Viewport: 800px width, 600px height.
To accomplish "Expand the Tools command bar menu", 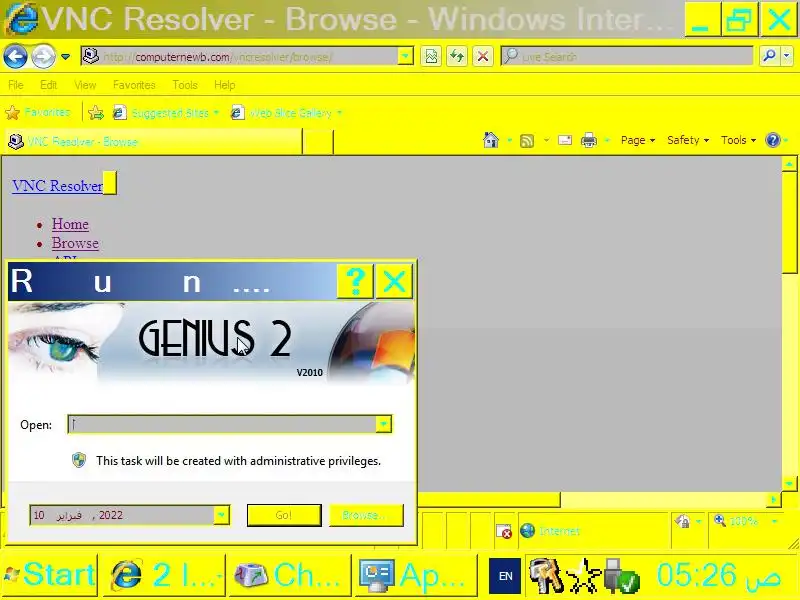I will [x=738, y=140].
